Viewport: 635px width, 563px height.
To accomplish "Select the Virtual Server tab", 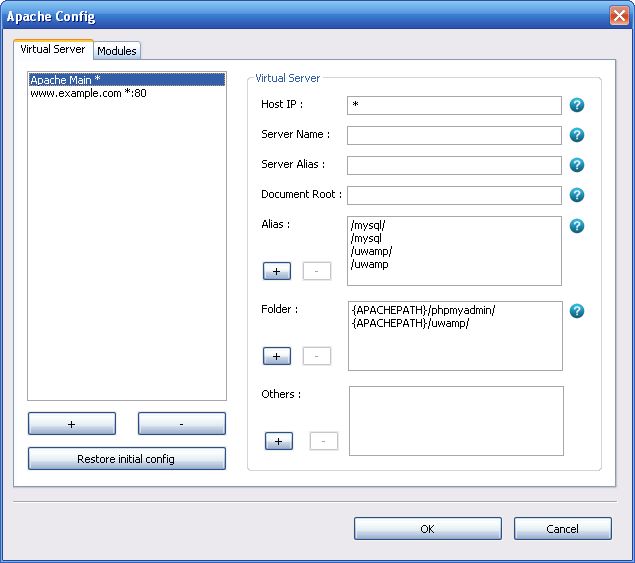I will tap(53, 49).
